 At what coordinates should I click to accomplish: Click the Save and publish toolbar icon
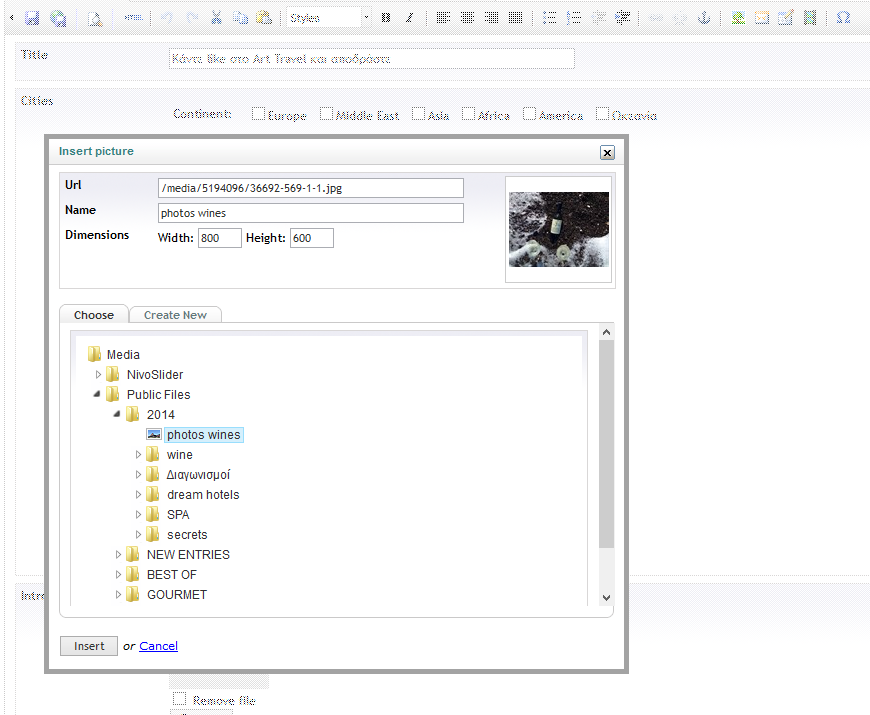pos(58,18)
